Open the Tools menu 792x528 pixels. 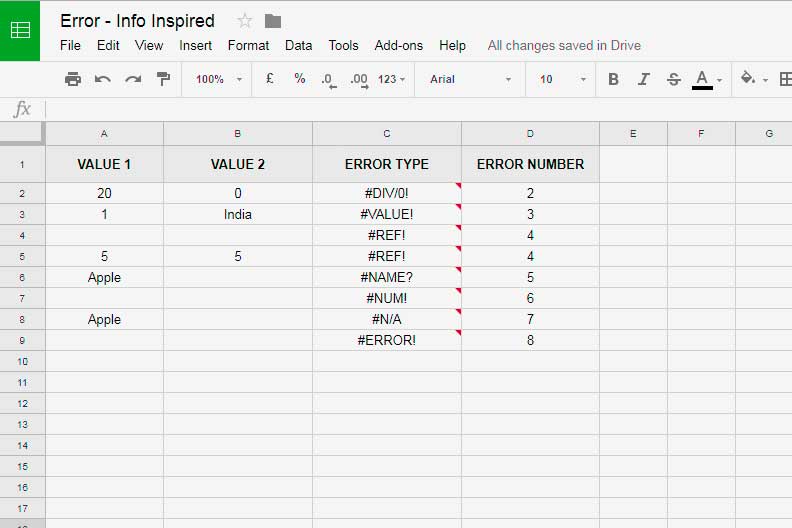(343, 45)
